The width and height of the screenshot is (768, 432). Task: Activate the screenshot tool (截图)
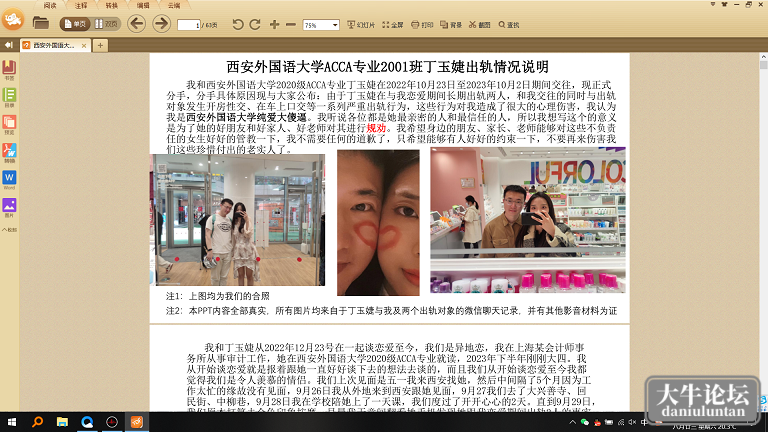480,24
